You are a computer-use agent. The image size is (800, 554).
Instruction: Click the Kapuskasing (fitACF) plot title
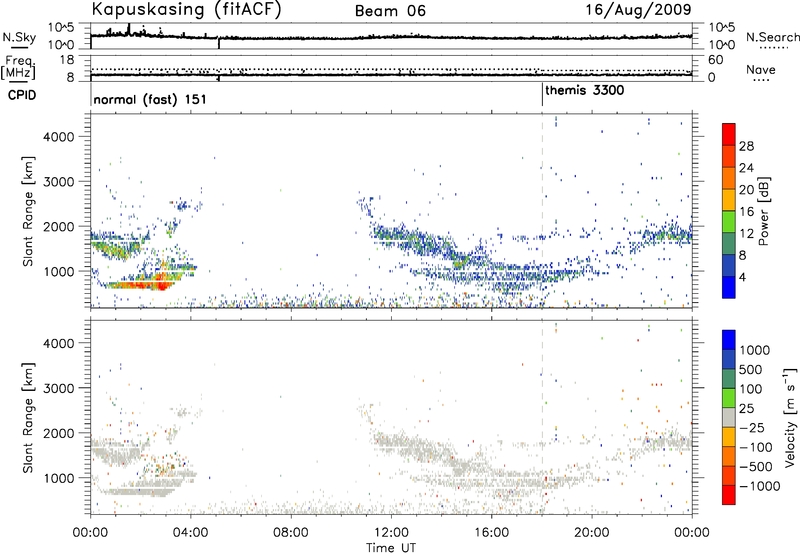pos(186,9)
